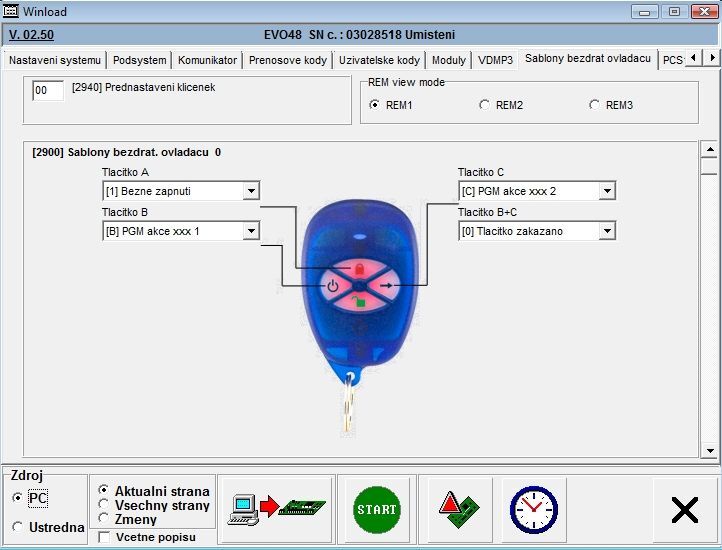
Task: Open the Uzivatelske kody tab
Action: 379,60
